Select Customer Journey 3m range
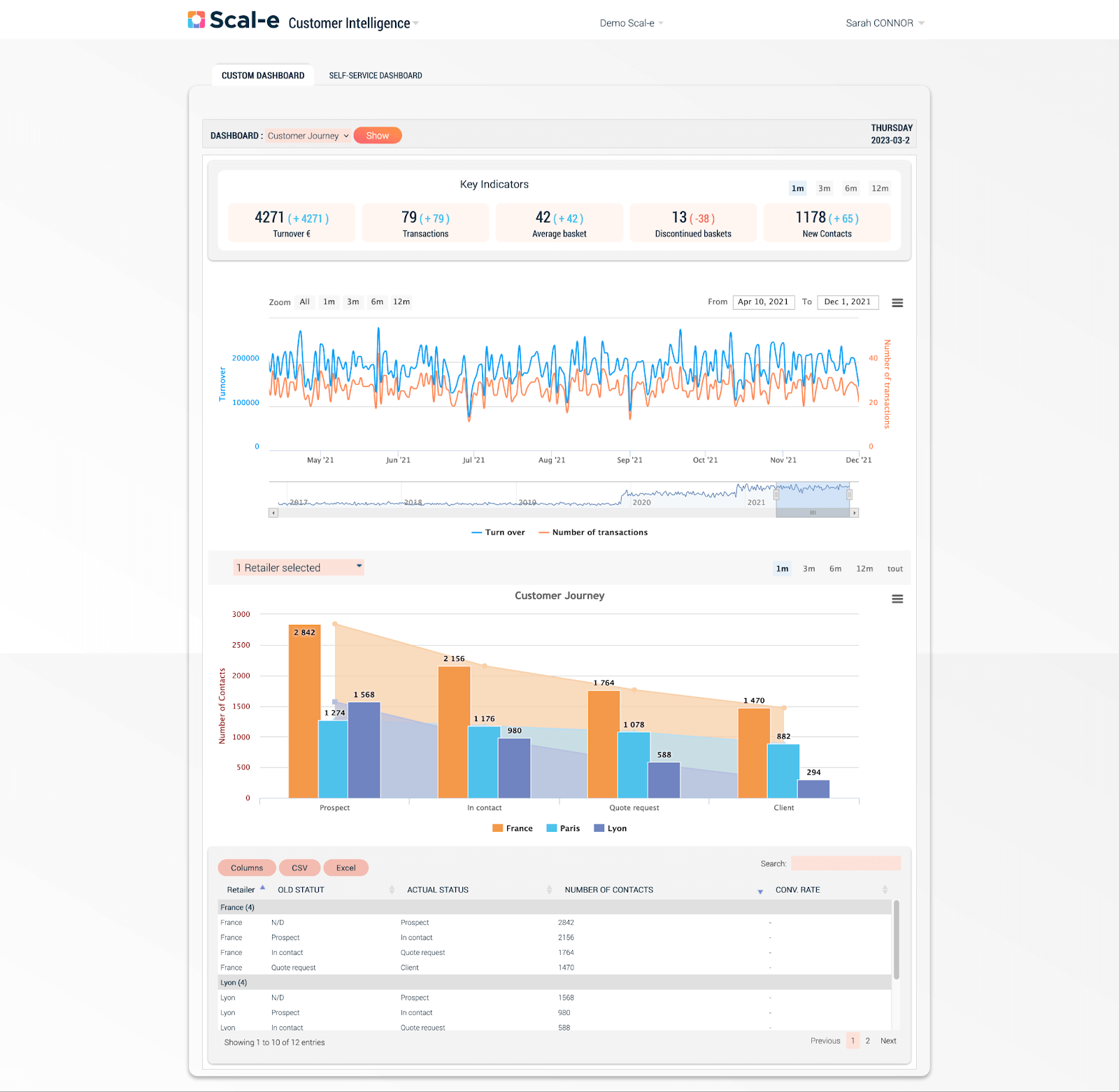This screenshot has width=1119, height=1092. point(808,569)
